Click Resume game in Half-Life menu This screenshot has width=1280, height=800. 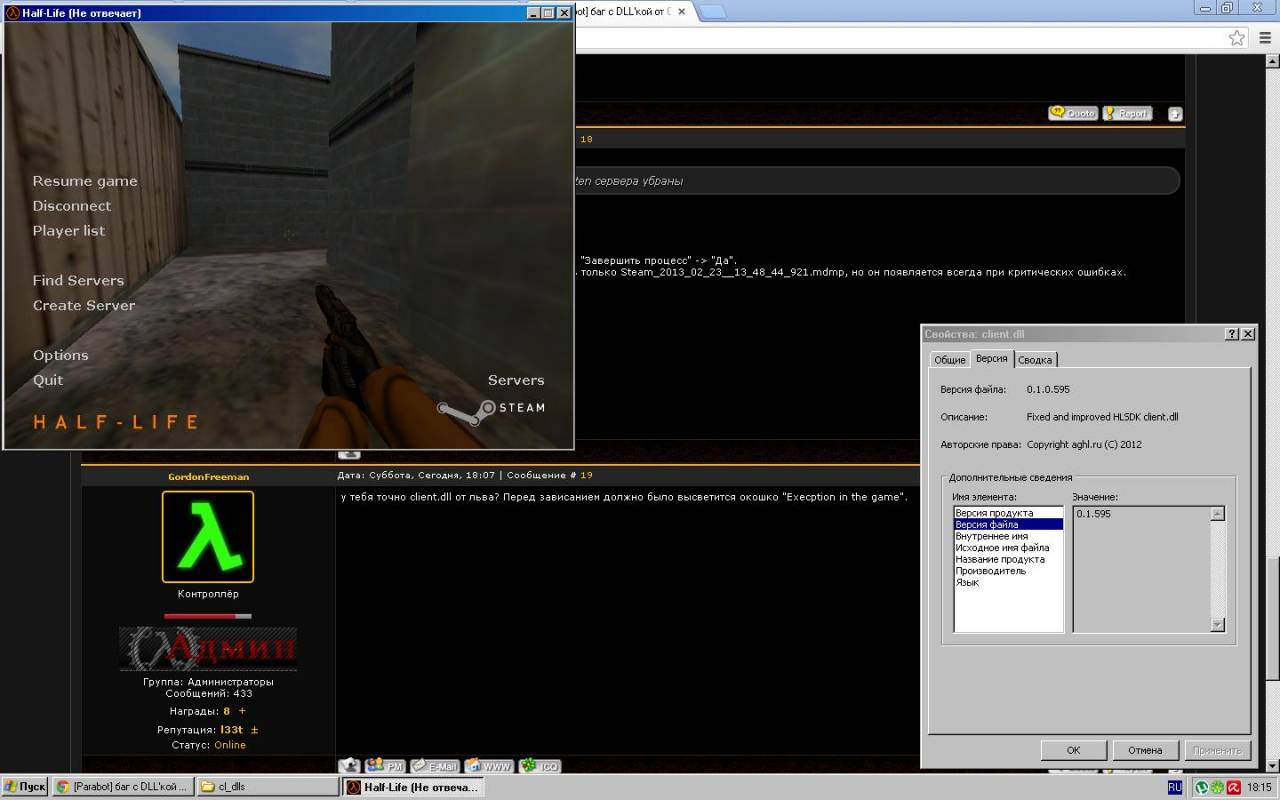[85, 181]
